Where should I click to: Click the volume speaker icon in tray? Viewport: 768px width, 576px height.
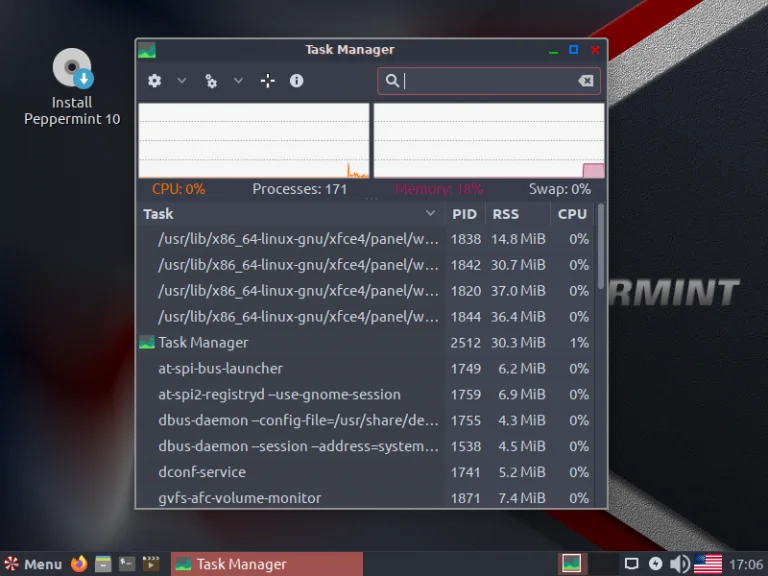[x=679, y=564]
